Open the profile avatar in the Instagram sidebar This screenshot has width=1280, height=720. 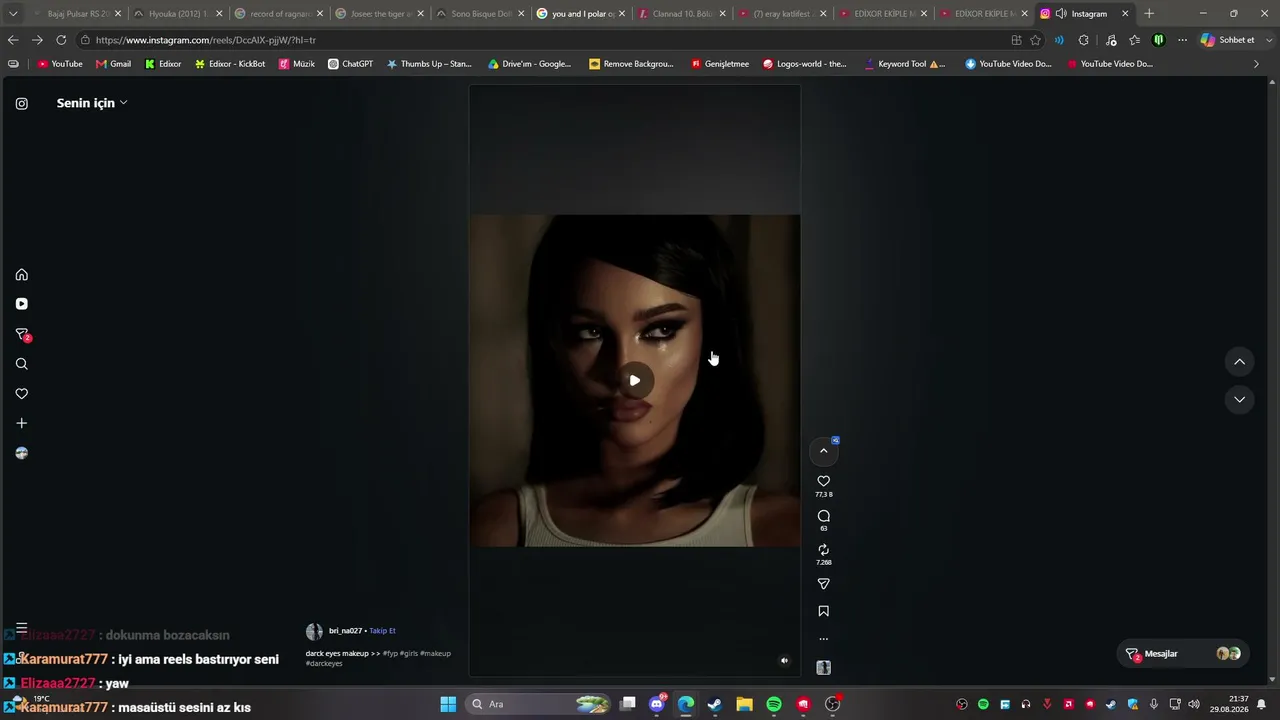click(x=22, y=453)
